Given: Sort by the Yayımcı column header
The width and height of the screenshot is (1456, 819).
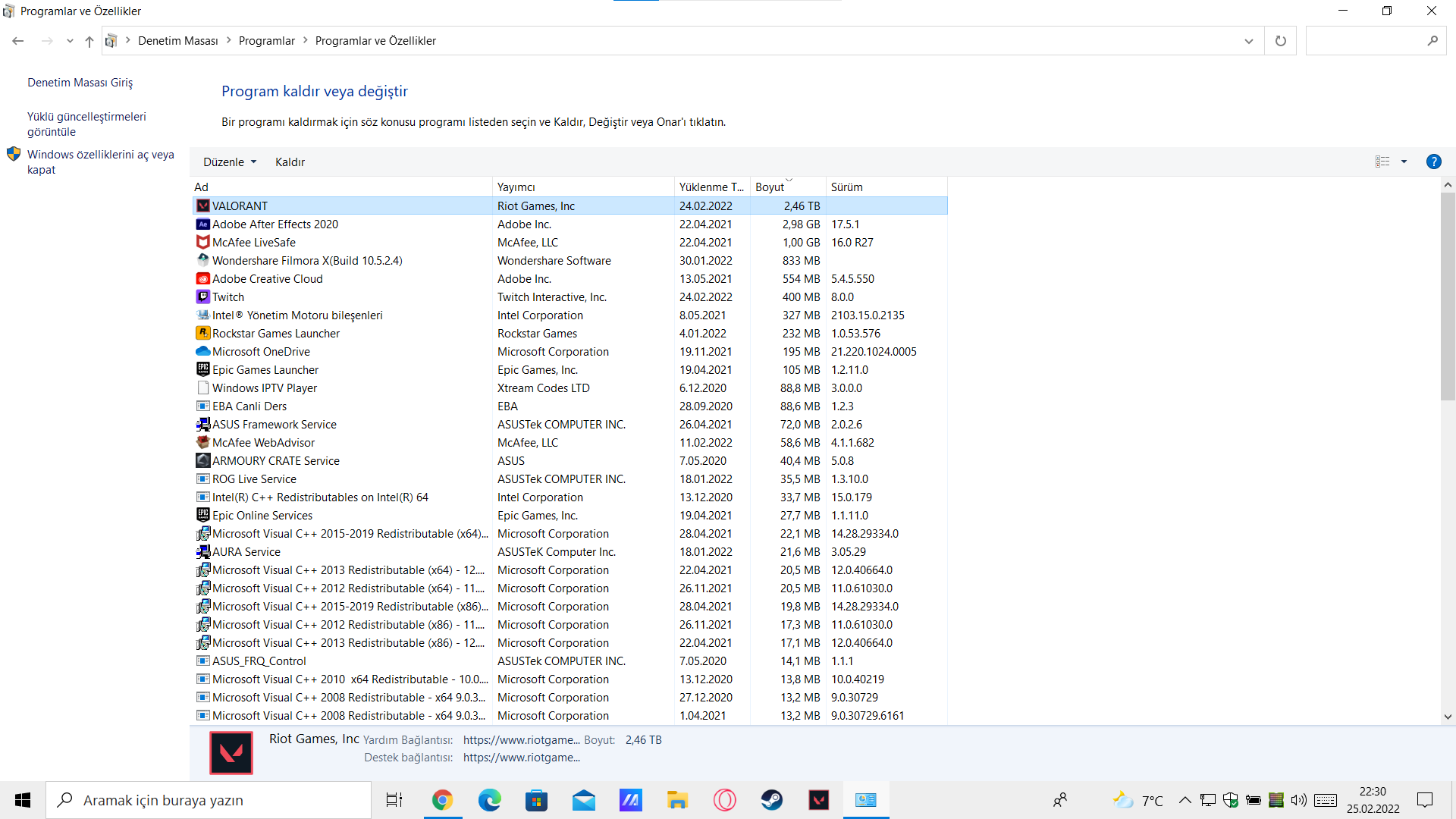Looking at the screenshot, I should [583, 187].
